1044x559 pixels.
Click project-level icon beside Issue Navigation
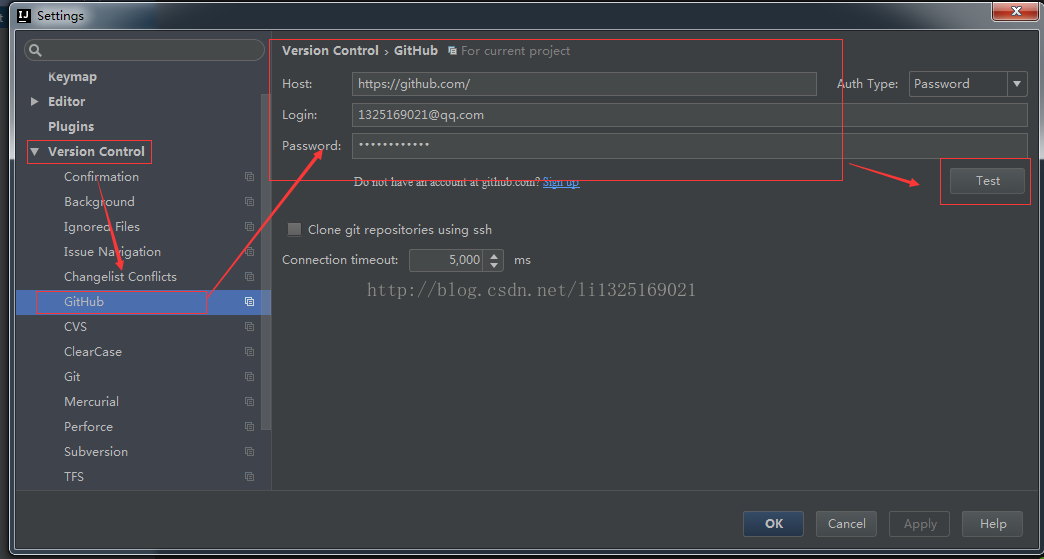tap(249, 252)
